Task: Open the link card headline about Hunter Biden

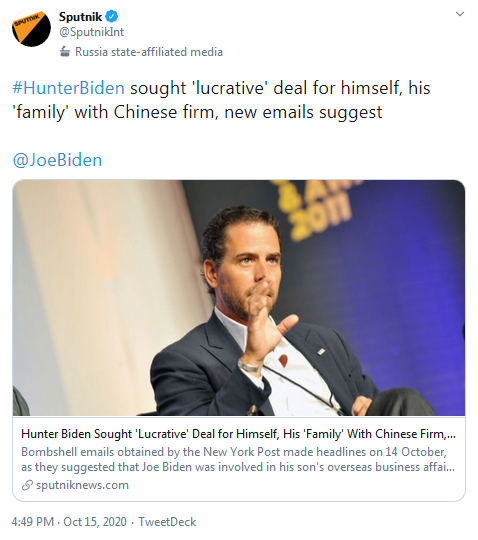Action: click(238, 434)
